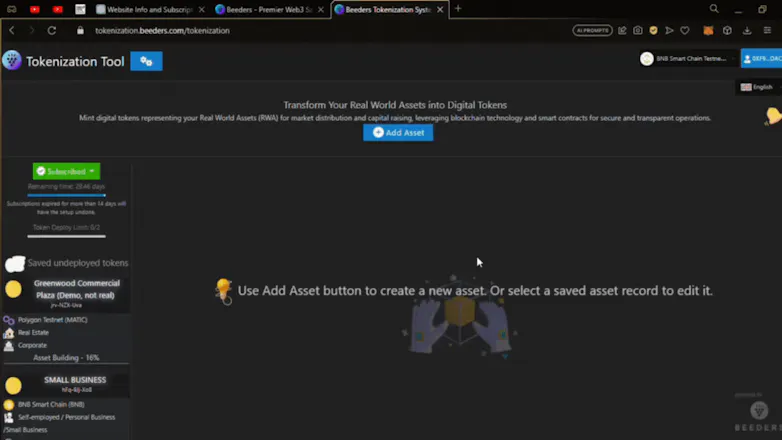Click the 'Asset Building - 16%' progress text
Image resolution: width=782 pixels, height=440 pixels.
click(66, 358)
